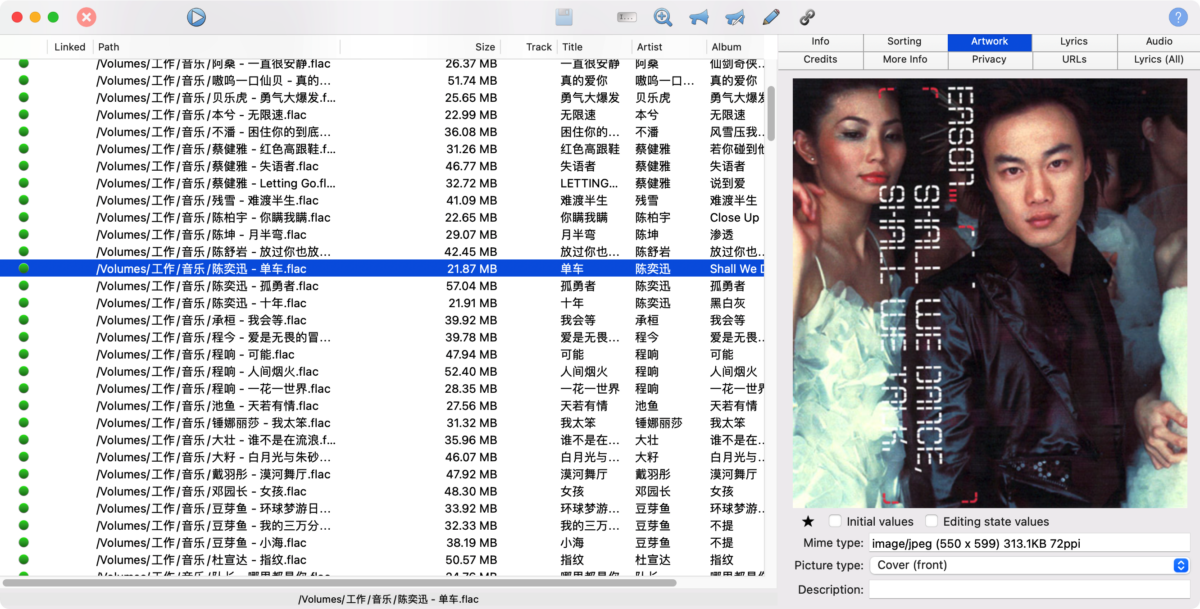Click green status dot for 陈奕迅 - 孤勇者.flac
The height and width of the screenshot is (609, 1200).
(24, 285)
